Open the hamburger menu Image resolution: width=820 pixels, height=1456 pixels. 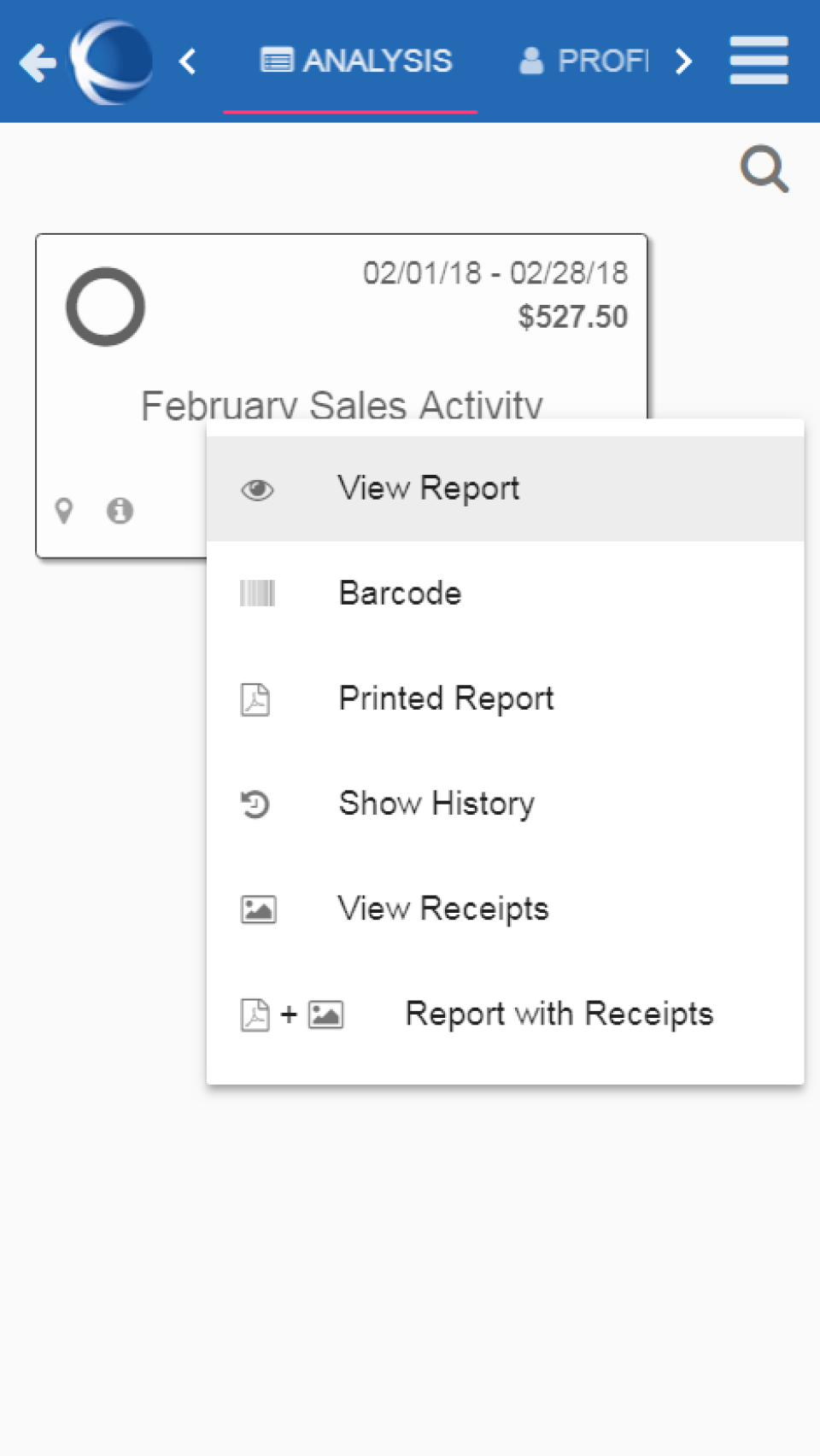click(758, 61)
